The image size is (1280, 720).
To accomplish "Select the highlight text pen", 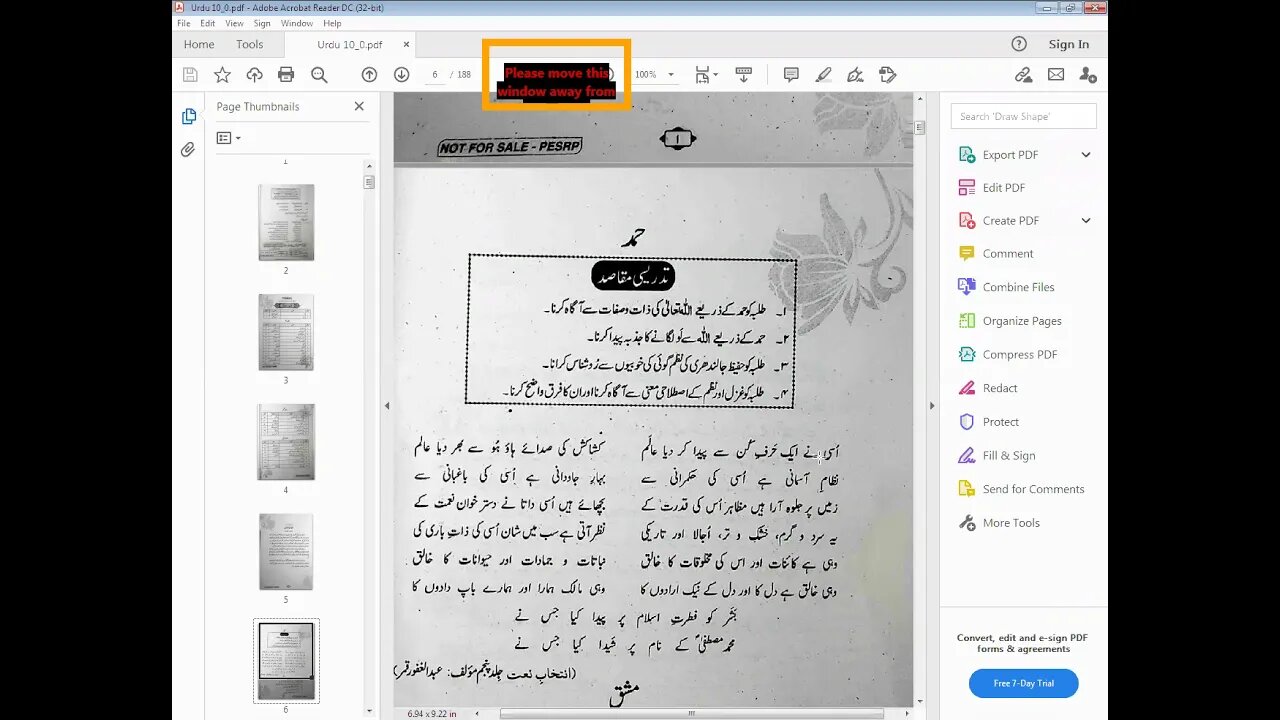I will tap(823, 75).
